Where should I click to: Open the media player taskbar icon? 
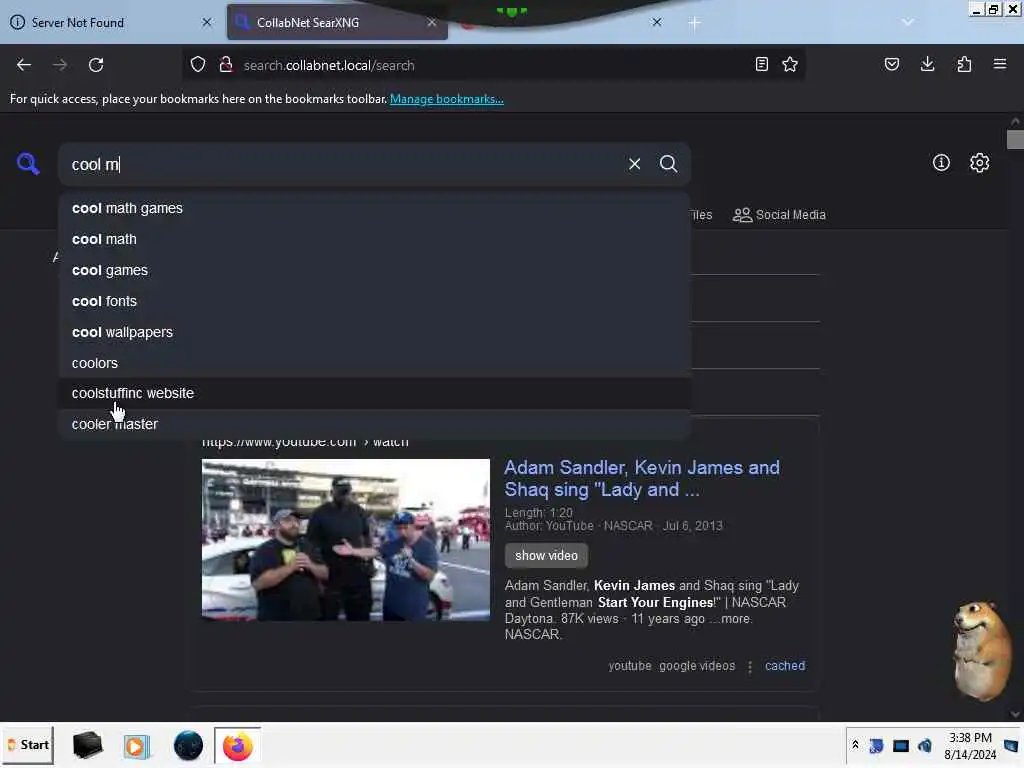136,746
